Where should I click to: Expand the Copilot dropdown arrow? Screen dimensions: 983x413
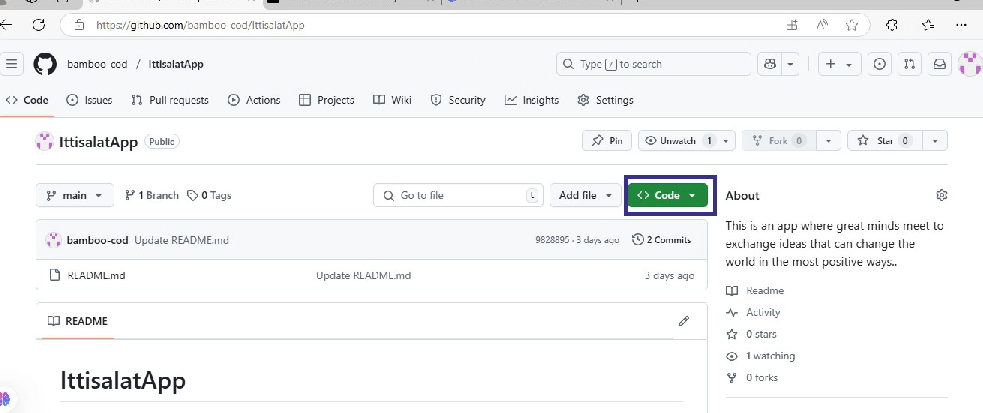[x=791, y=64]
